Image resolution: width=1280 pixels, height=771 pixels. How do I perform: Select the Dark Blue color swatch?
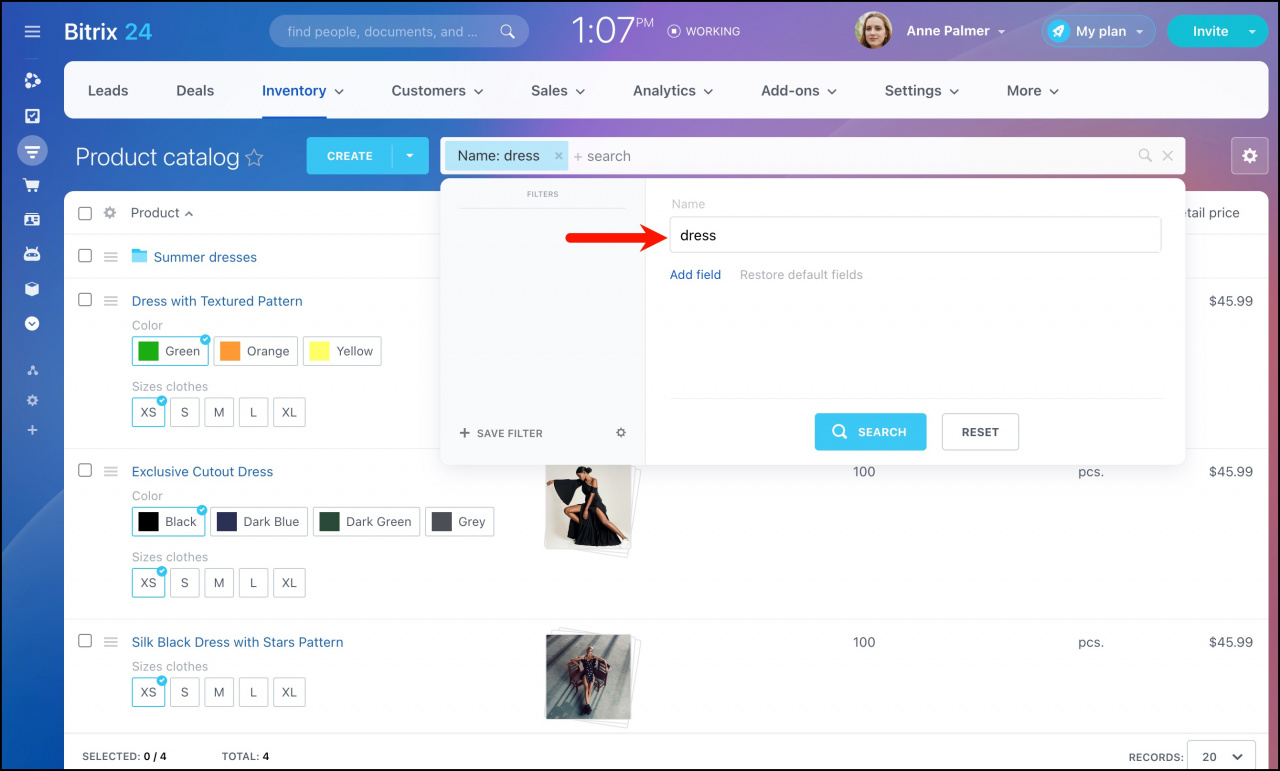[x=258, y=522]
